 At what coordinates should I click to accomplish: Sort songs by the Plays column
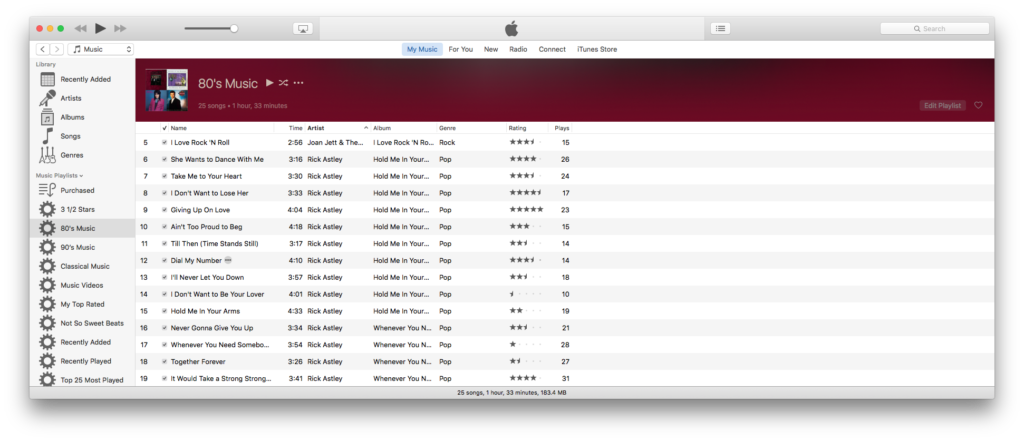560,128
